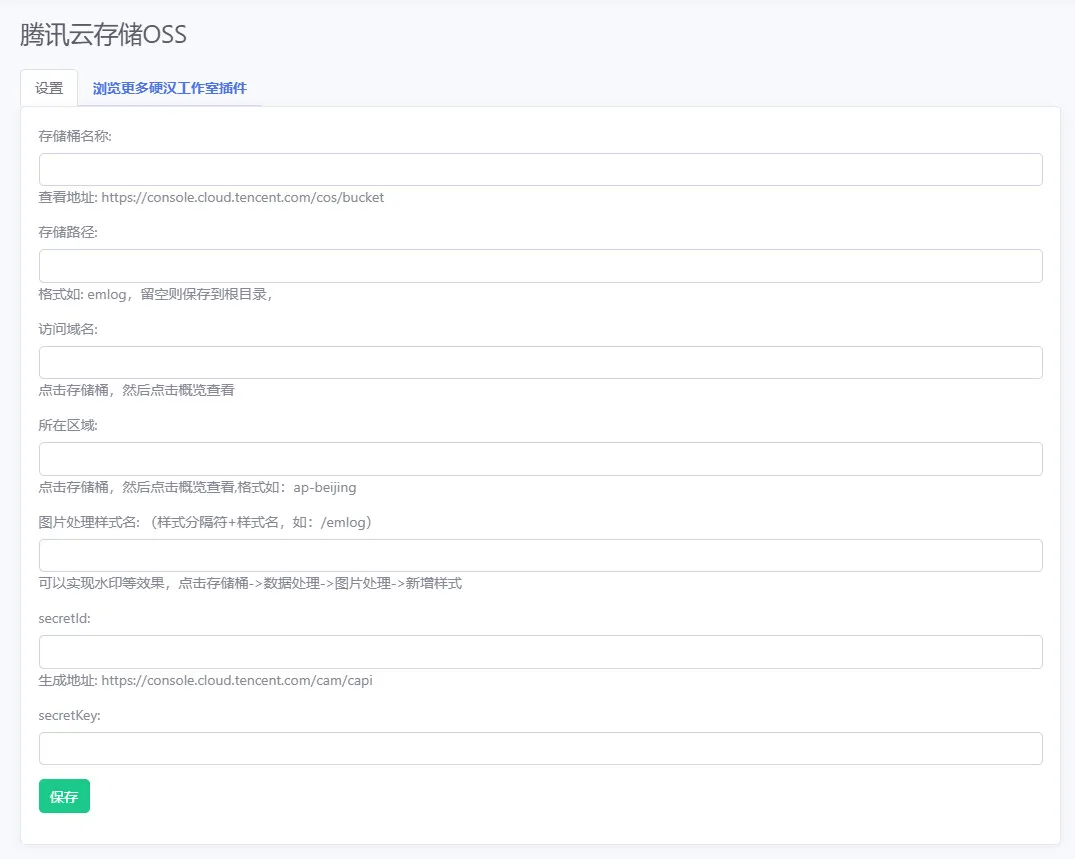The width and height of the screenshot is (1075, 859).
Task: Click the green 保存 button
Action: [x=64, y=796]
